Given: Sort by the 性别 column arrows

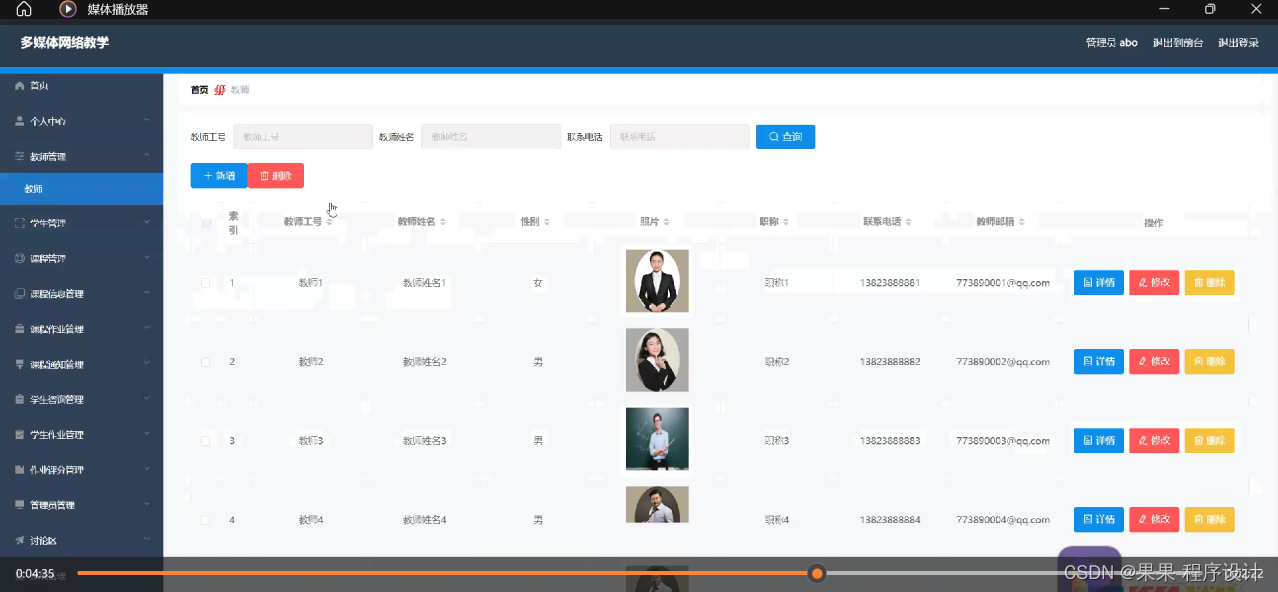Looking at the screenshot, I should coord(547,222).
